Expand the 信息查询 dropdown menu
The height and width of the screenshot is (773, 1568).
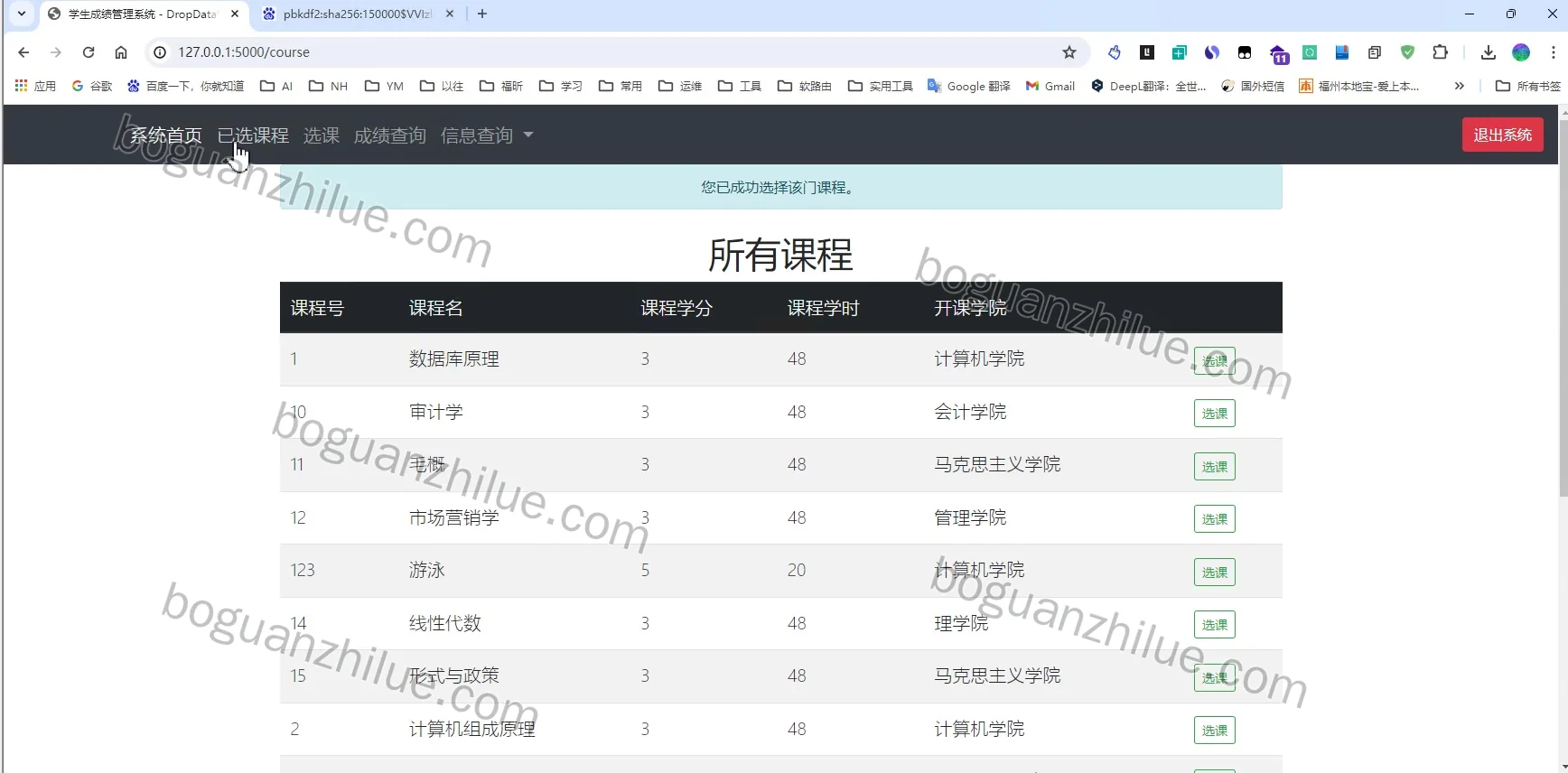487,135
